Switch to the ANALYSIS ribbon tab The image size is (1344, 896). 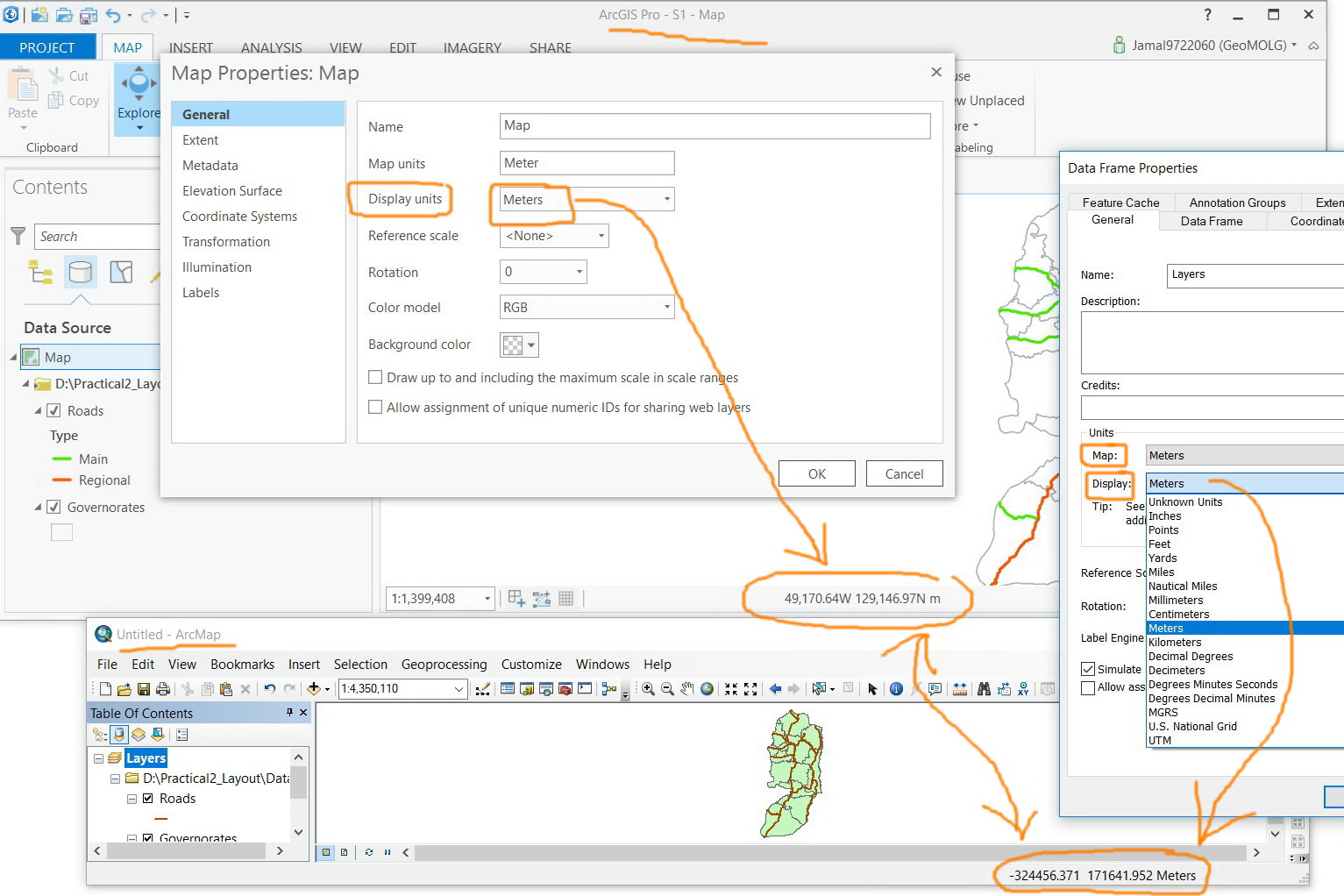tap(272, 47)
